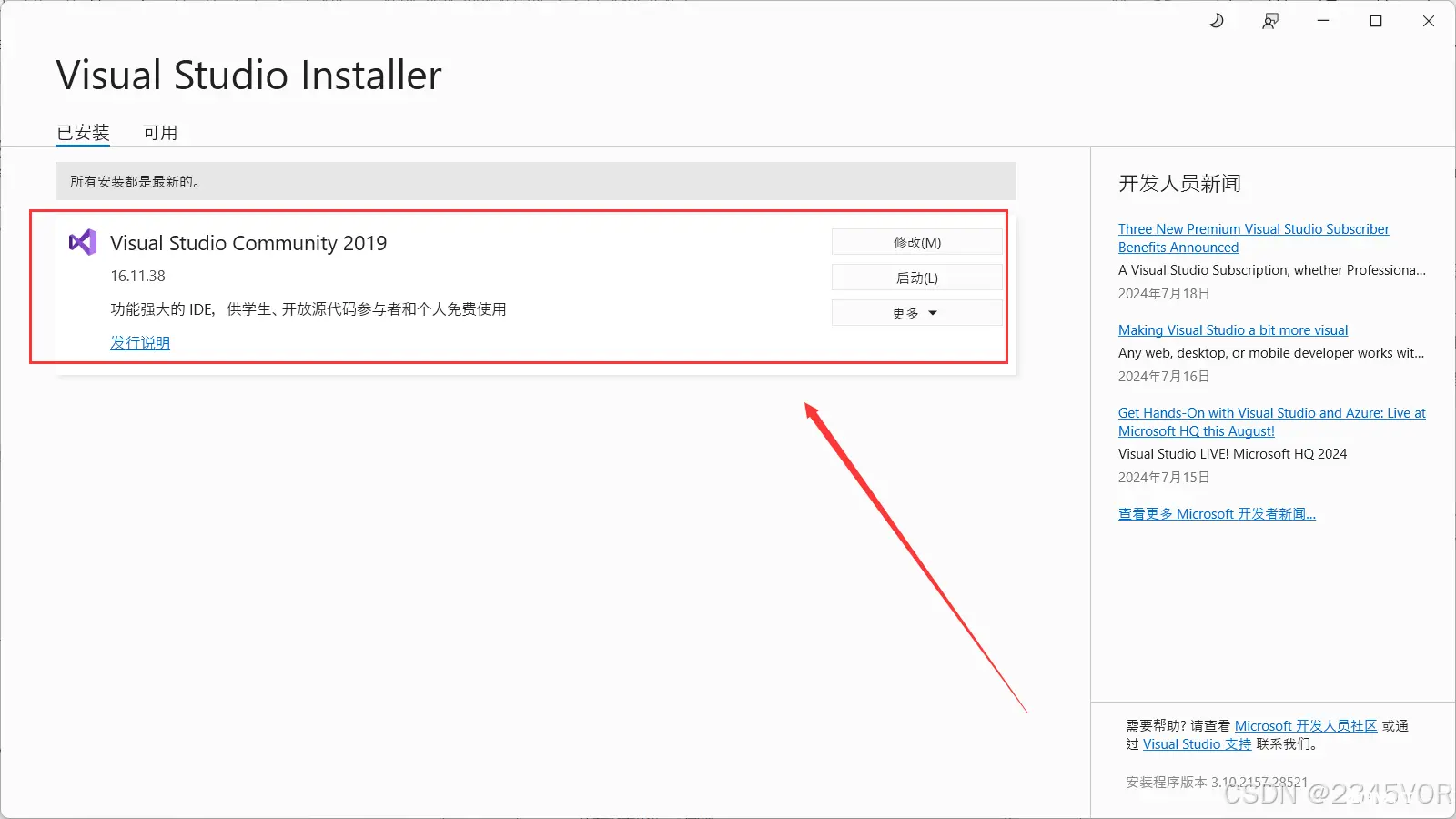Screen dimensions: 1456x819
Task: Click the 开发人员新闻 heading
Action: tap(1179, 184)
